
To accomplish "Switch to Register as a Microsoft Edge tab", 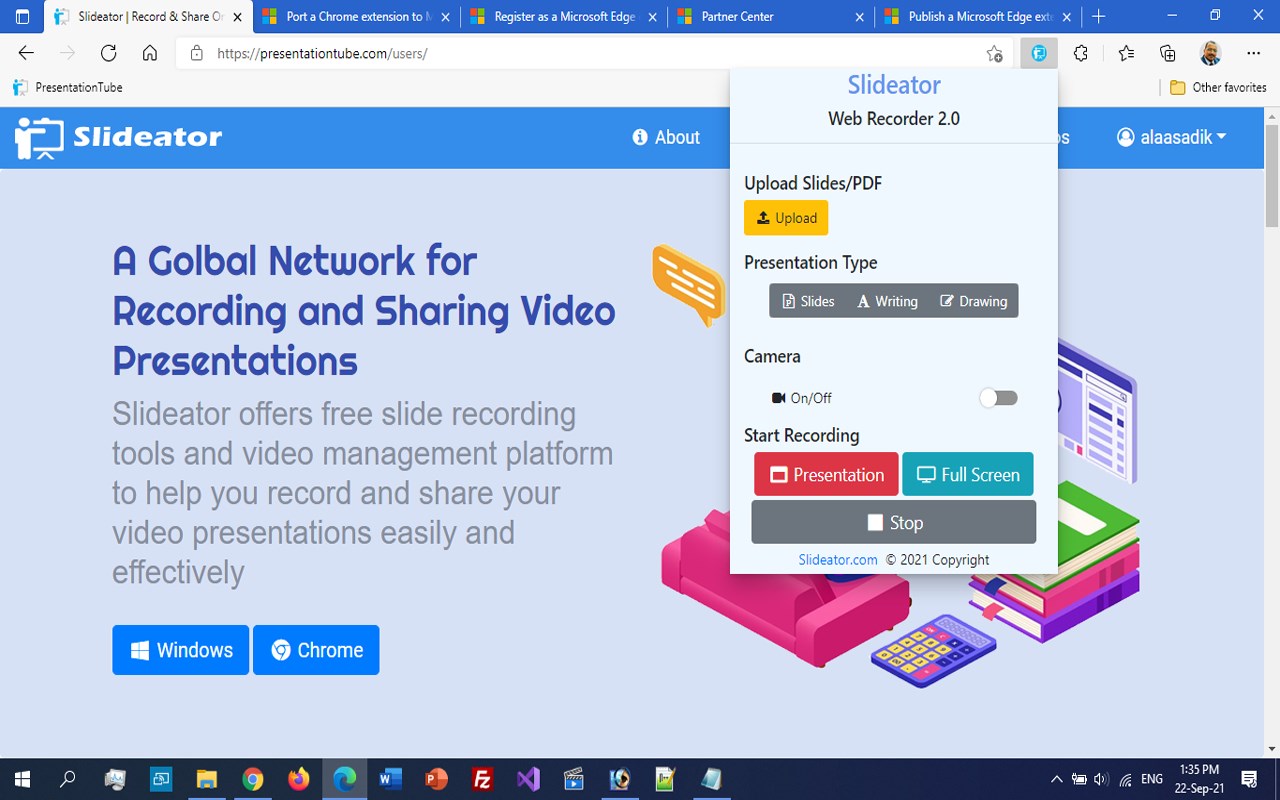I will tap(564, 17).
